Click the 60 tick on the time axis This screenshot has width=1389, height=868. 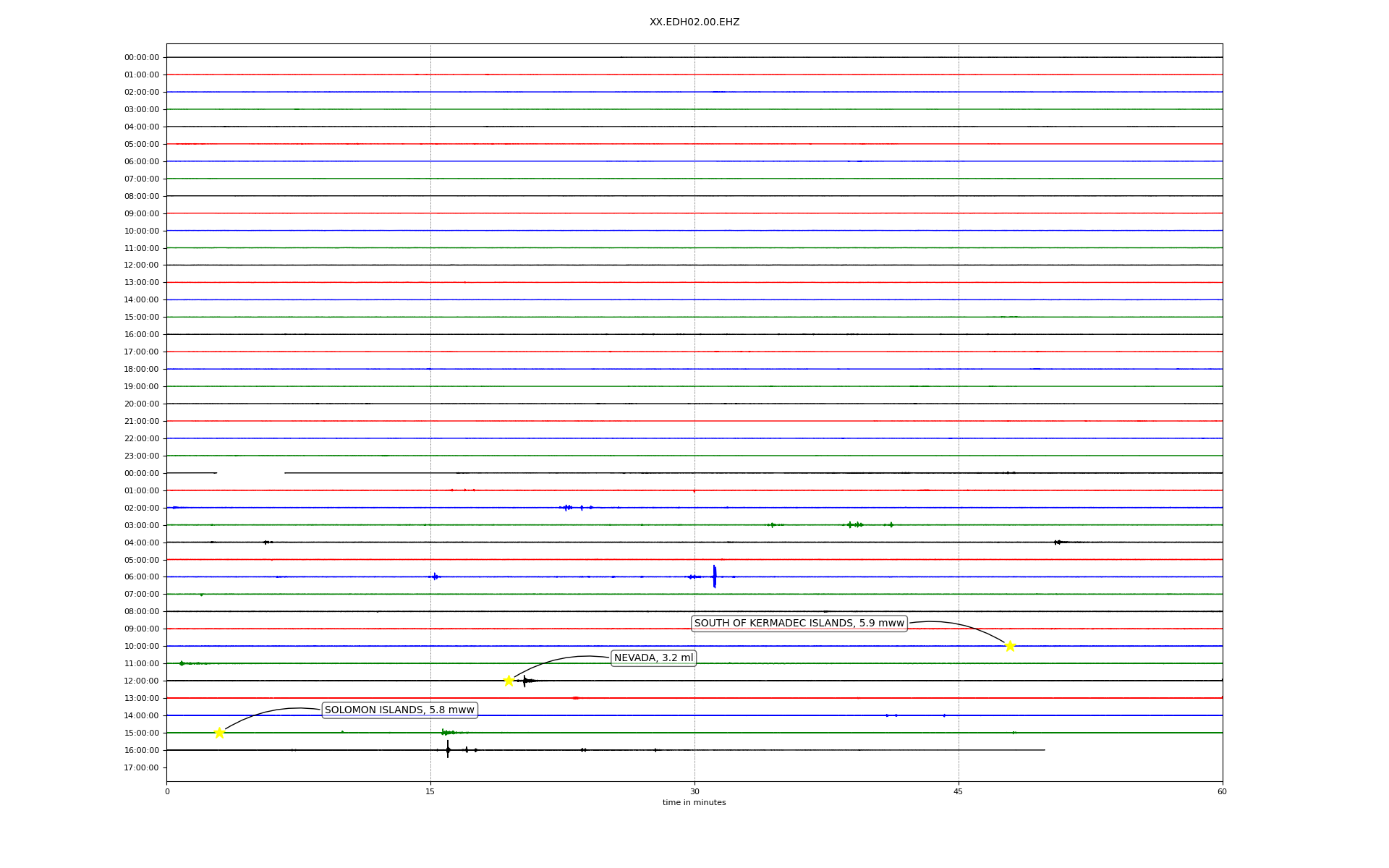[x=1222, y=792]
